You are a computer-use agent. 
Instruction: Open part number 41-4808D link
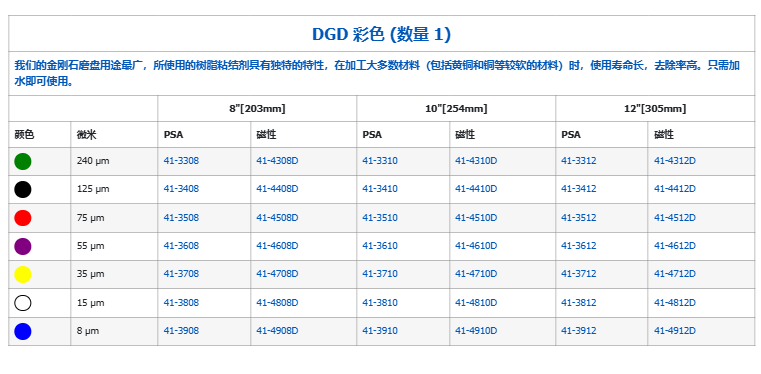pos(277,303)
